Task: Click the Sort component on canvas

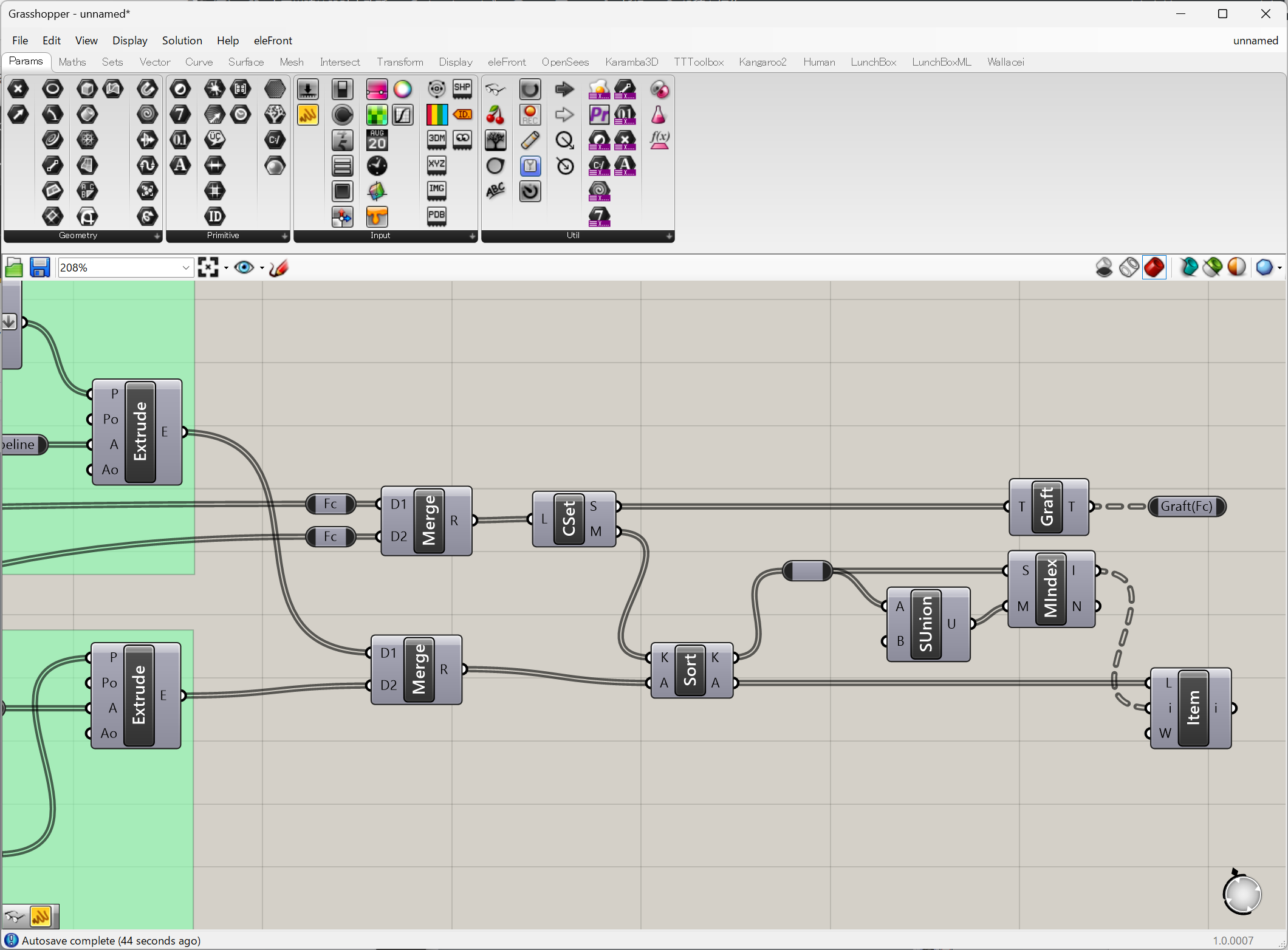Action: [690, 670]
